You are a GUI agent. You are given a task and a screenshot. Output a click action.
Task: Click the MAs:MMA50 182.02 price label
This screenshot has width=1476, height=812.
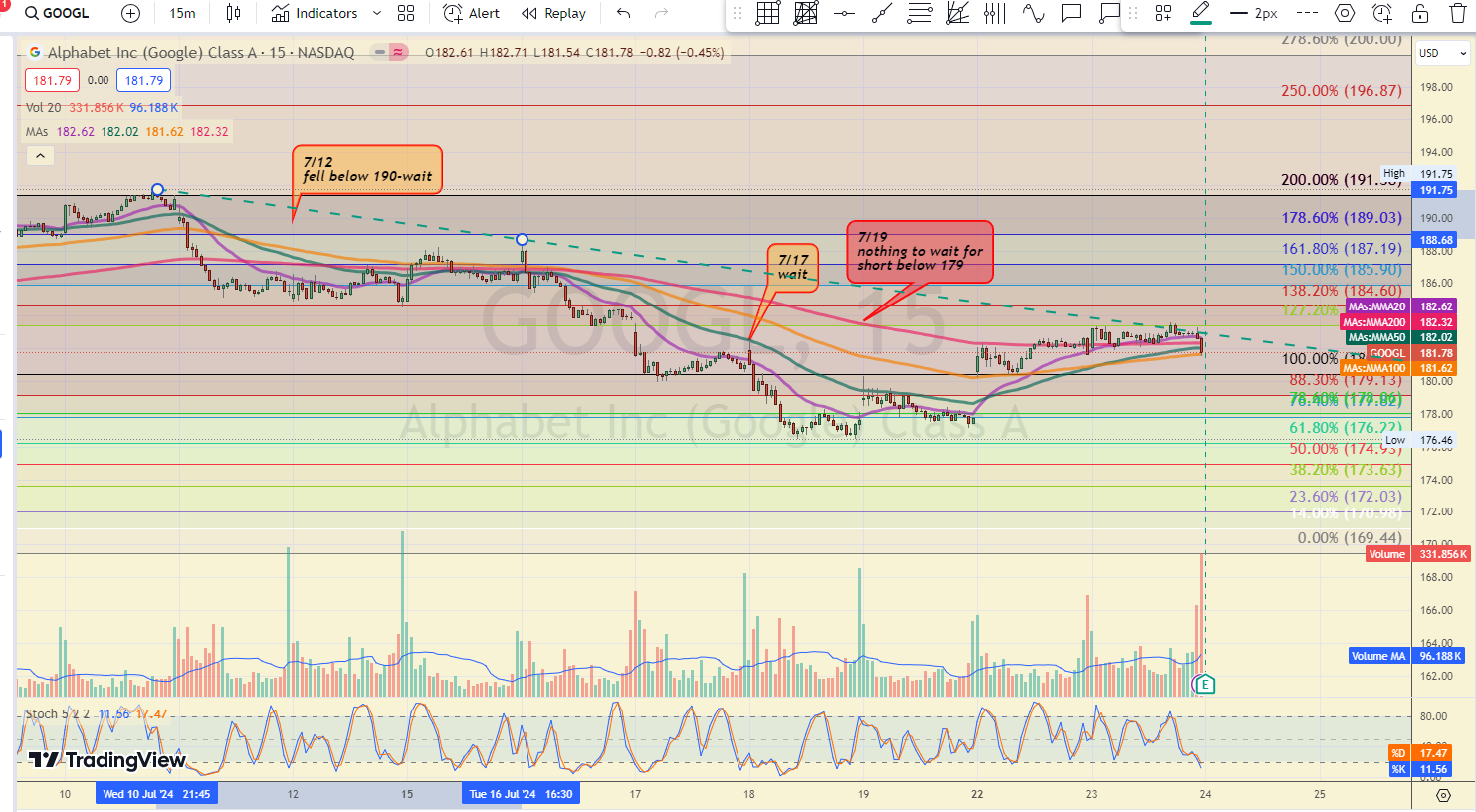(1400, 338)
